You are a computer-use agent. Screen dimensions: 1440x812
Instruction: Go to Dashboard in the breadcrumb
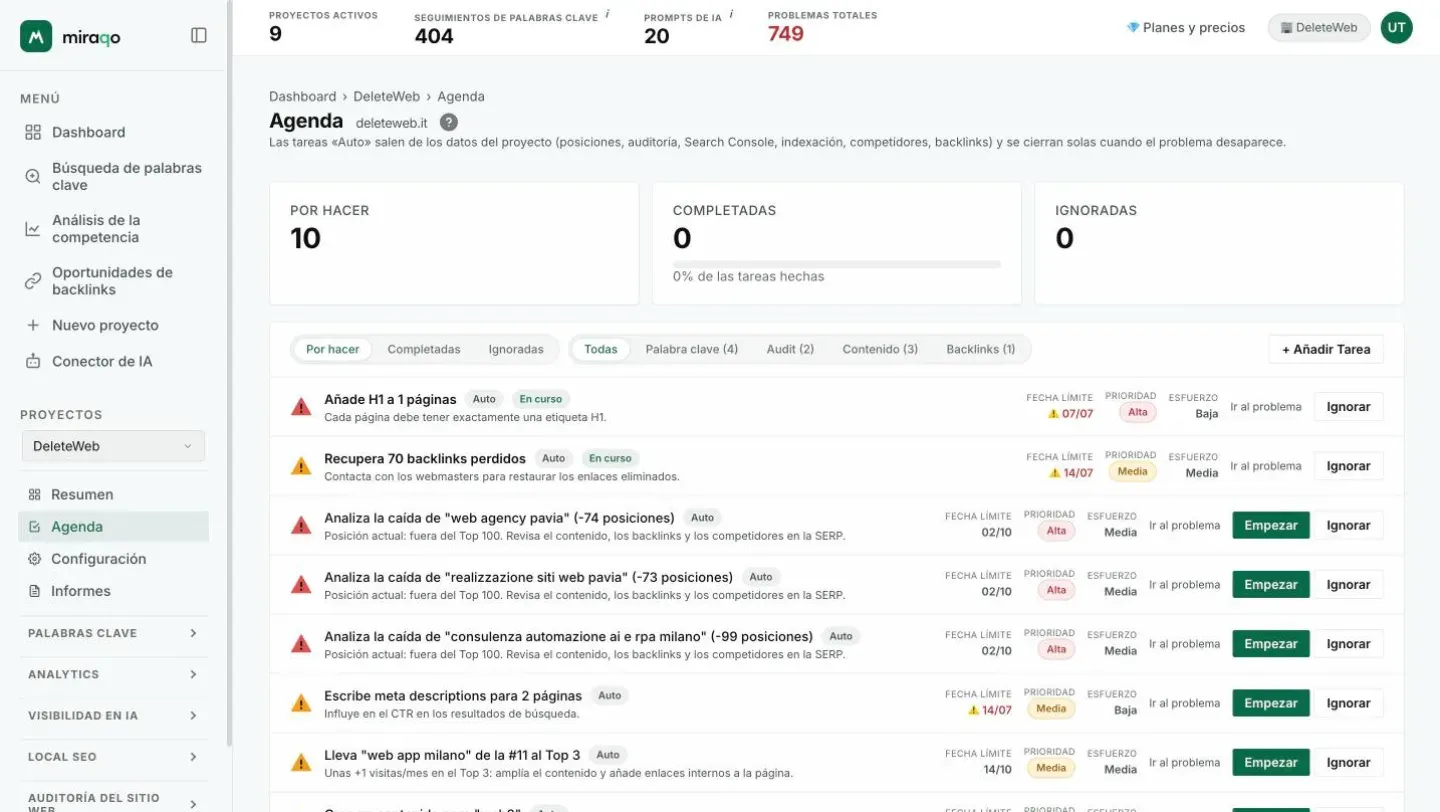click(302, 96)
